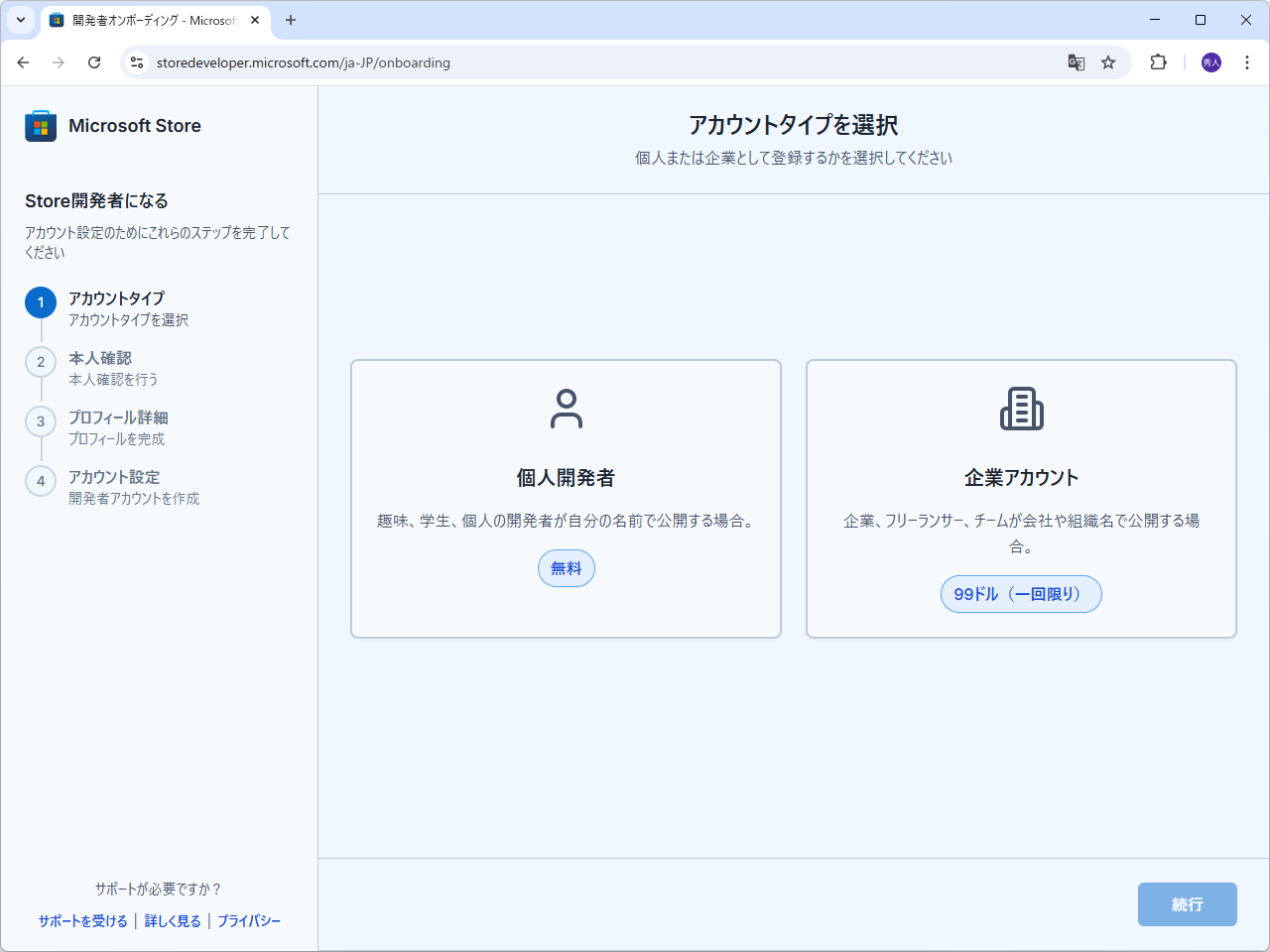Choose the 企業アカウント account card
The width and height of the screenshot is (1270, 952).
coord(1021,498)
